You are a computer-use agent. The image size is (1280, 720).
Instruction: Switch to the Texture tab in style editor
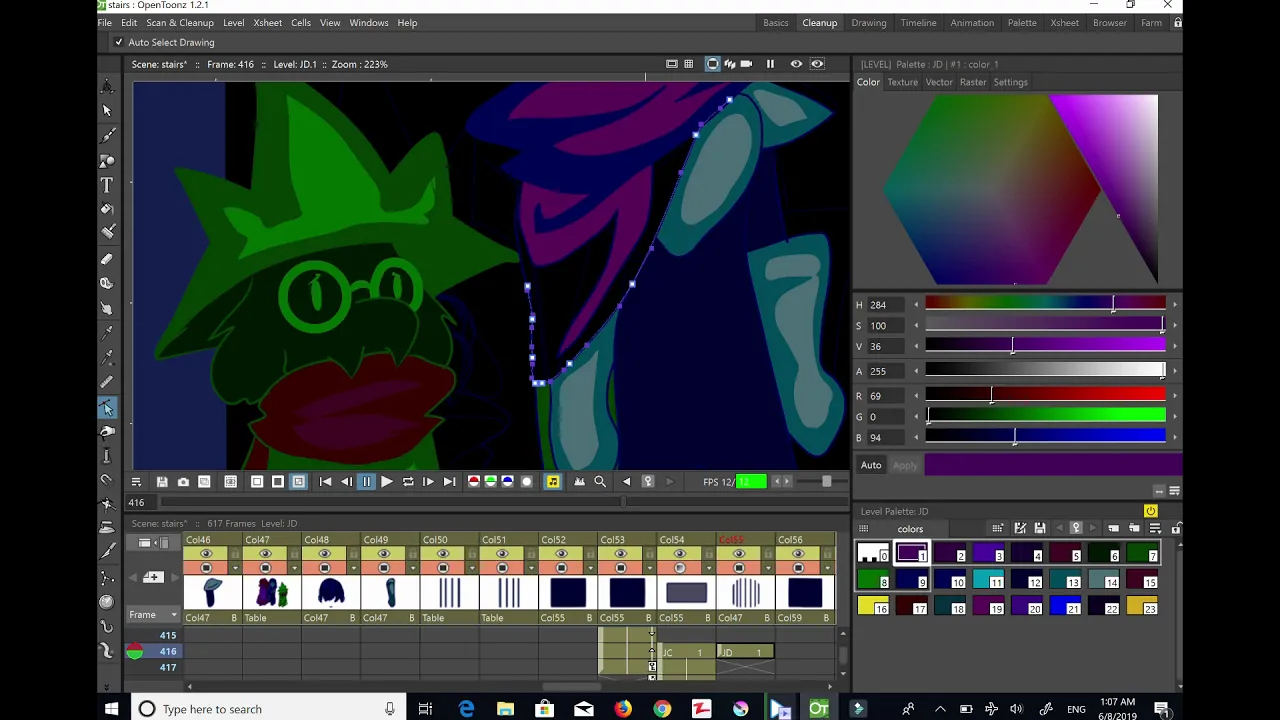(x=902, y=82)
